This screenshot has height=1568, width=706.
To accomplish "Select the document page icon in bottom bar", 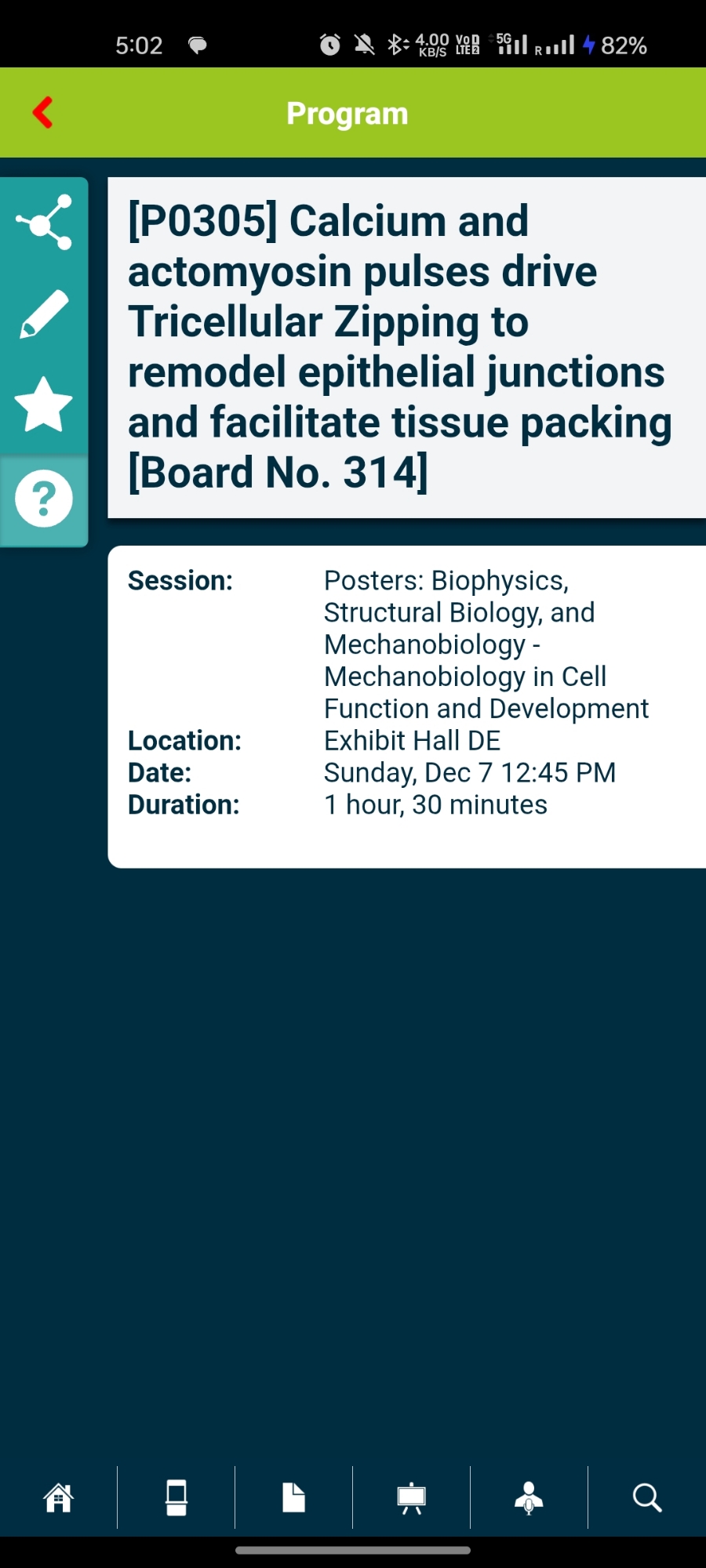I will 293,1498.
